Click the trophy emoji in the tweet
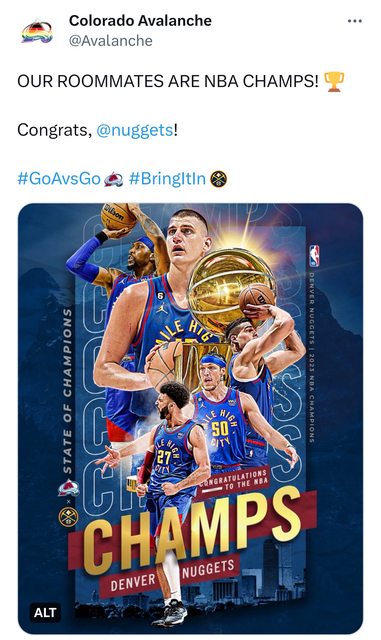The image size is (381, 640). click(334, 82)
